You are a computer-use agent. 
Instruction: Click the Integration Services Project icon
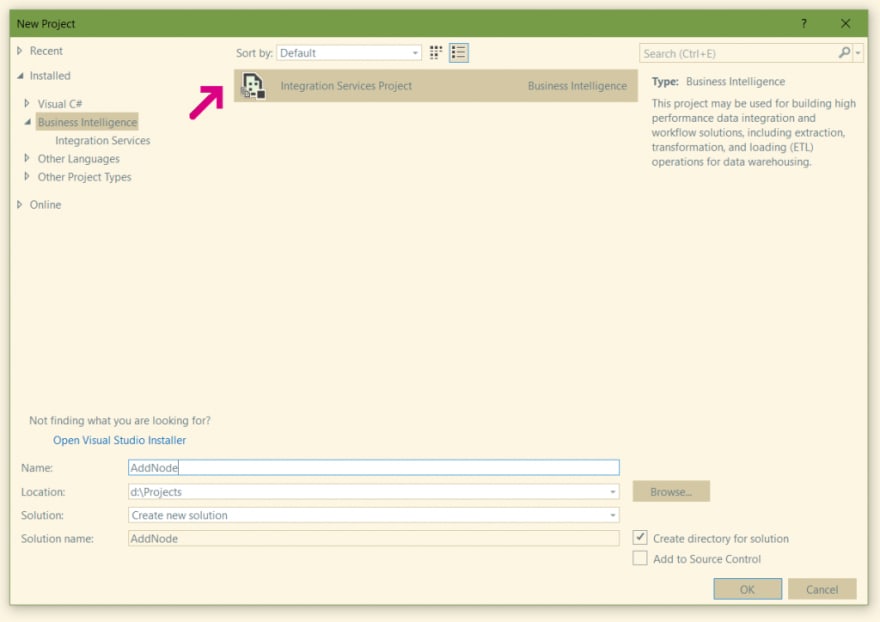(253, 86)
